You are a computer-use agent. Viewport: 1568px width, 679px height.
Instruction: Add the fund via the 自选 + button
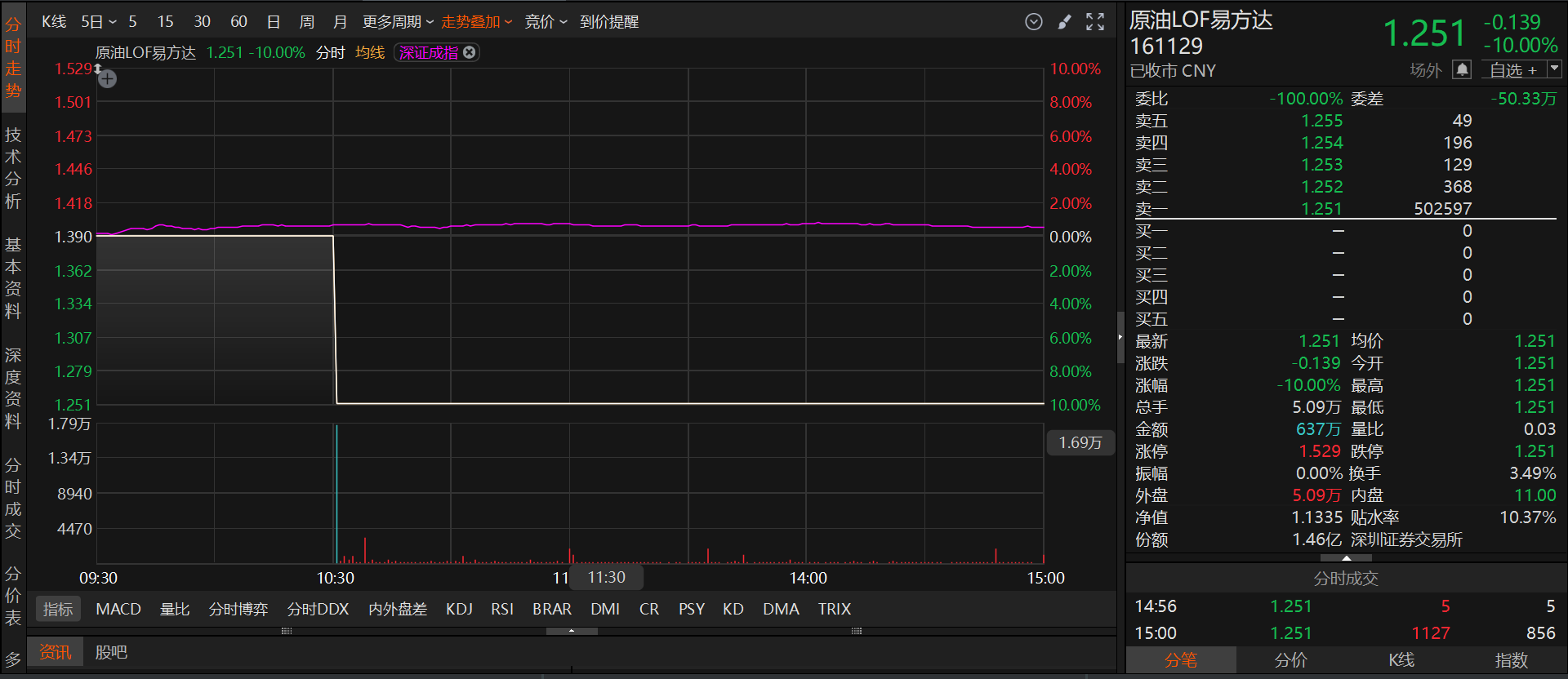click(1512, 70)
